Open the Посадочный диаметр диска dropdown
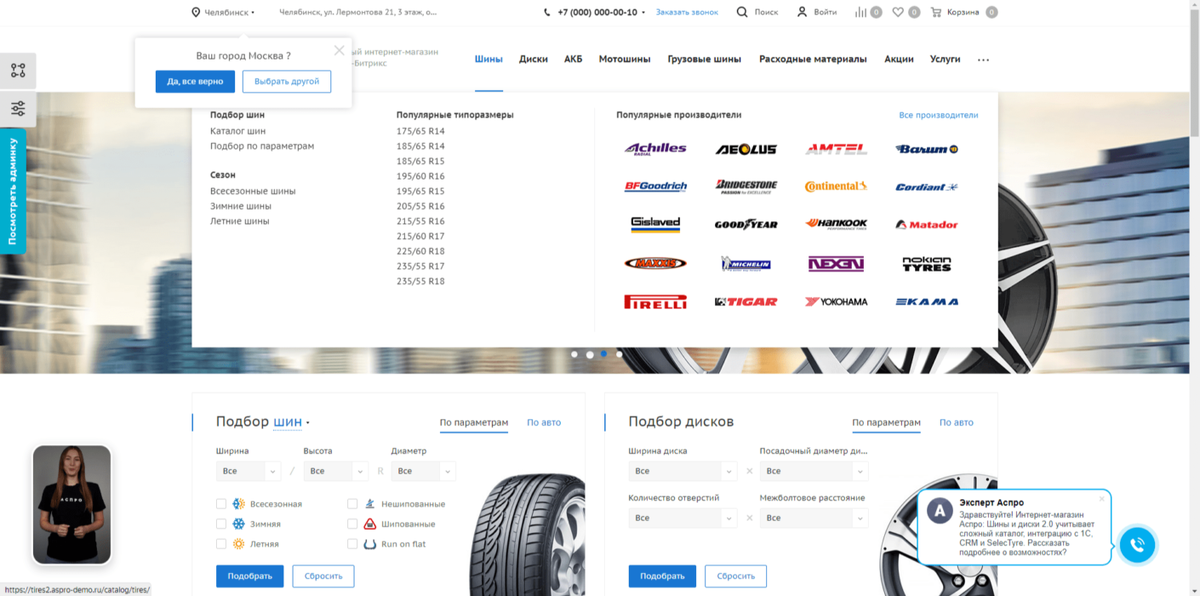The width and height of the screenshot is (1200, 596). [814, 471]
